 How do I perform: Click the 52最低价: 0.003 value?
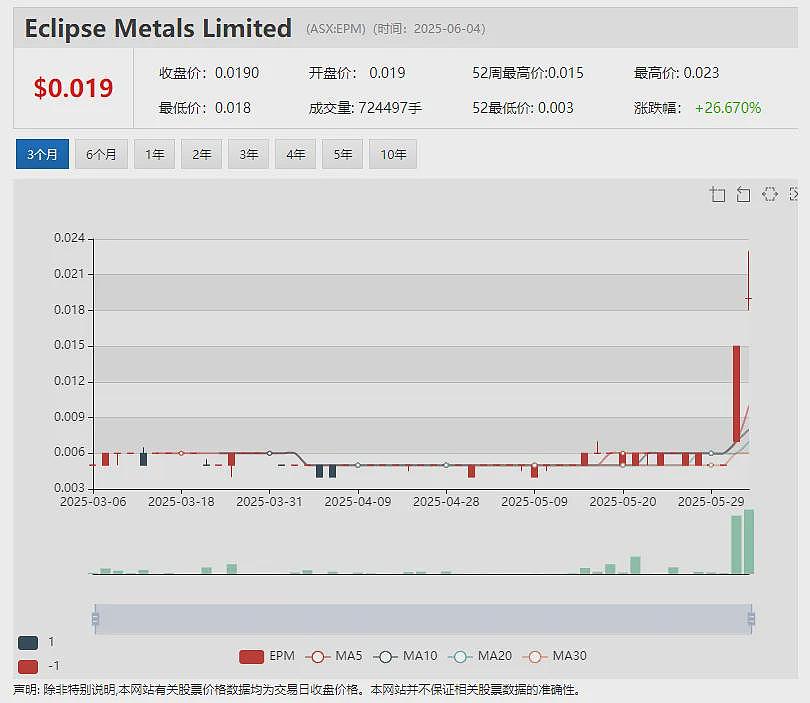(523, 108)
